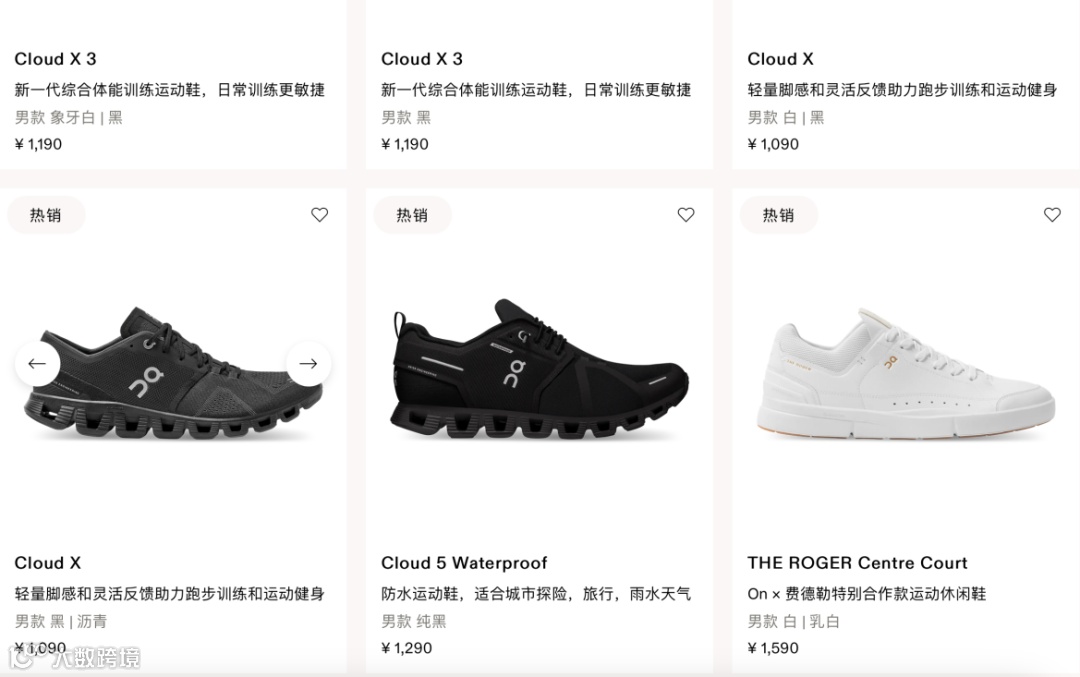Screen dimensions: 1080x677
Task: Click 热销 badge on Cloud 5 Waterproof card
Action: tap(412, 215)
